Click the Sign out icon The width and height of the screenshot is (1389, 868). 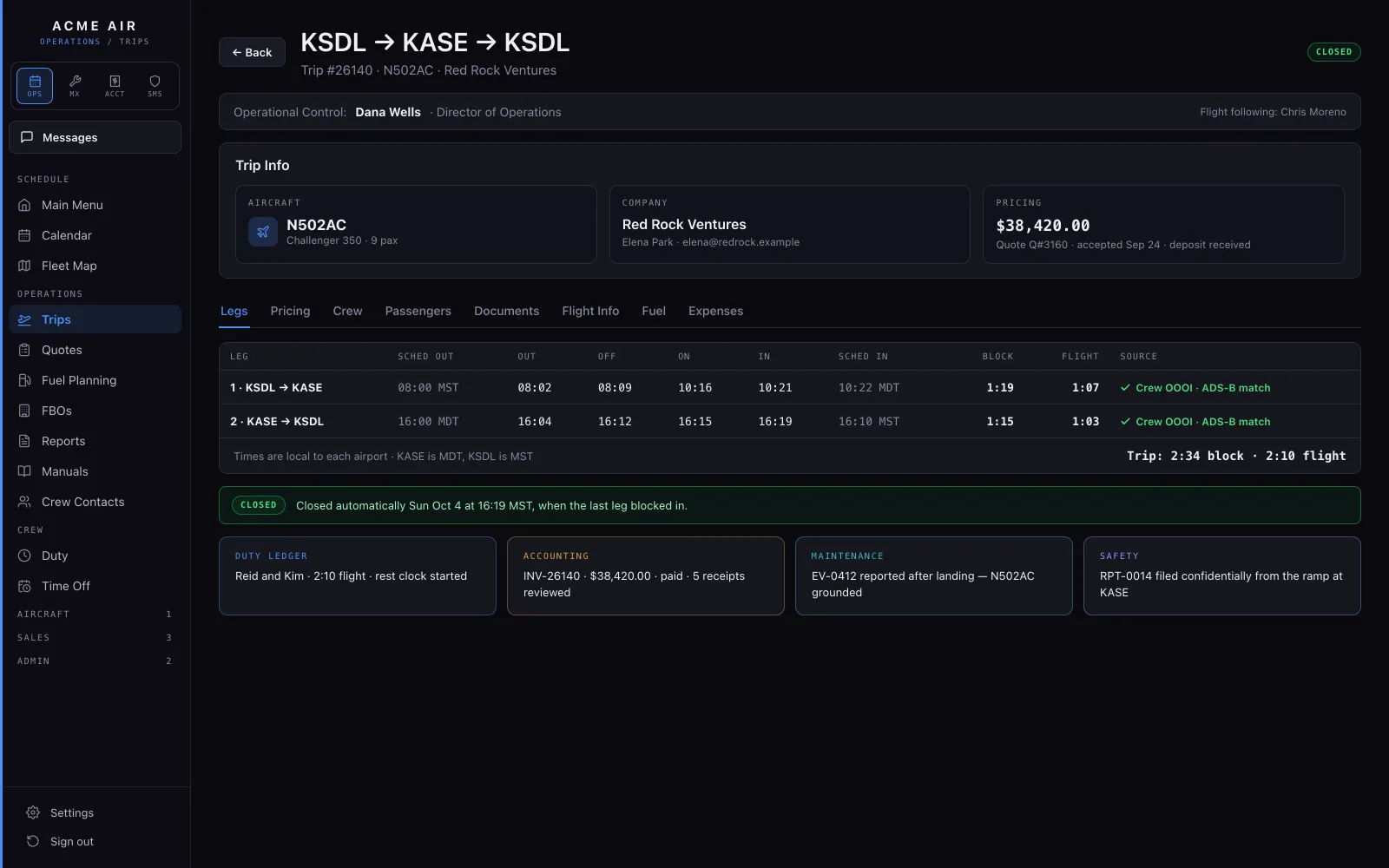pos(33,841)
